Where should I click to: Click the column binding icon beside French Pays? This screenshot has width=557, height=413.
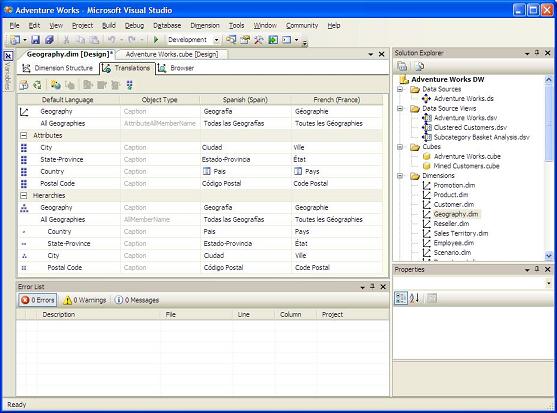pos(298,171)
